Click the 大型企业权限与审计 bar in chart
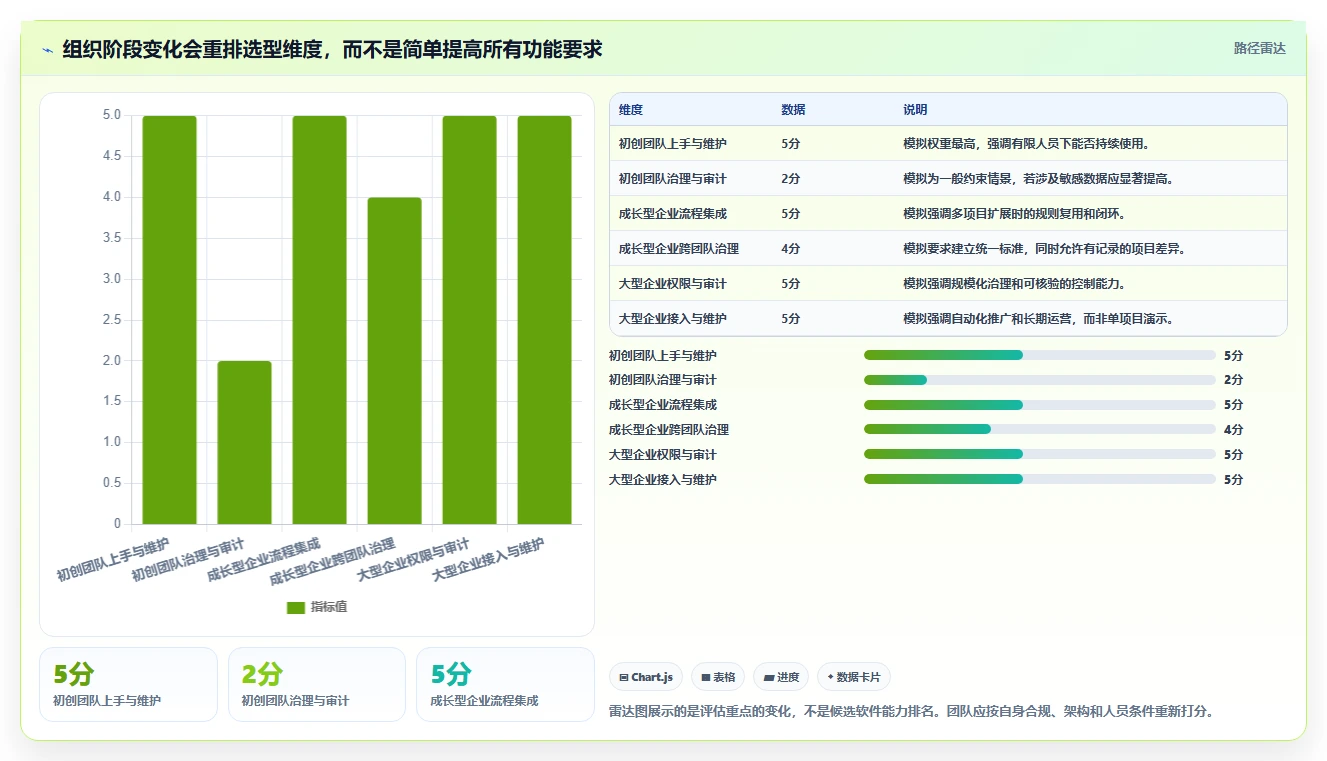This screenshot has width=1327, height=761. click(x=469, y=319)
